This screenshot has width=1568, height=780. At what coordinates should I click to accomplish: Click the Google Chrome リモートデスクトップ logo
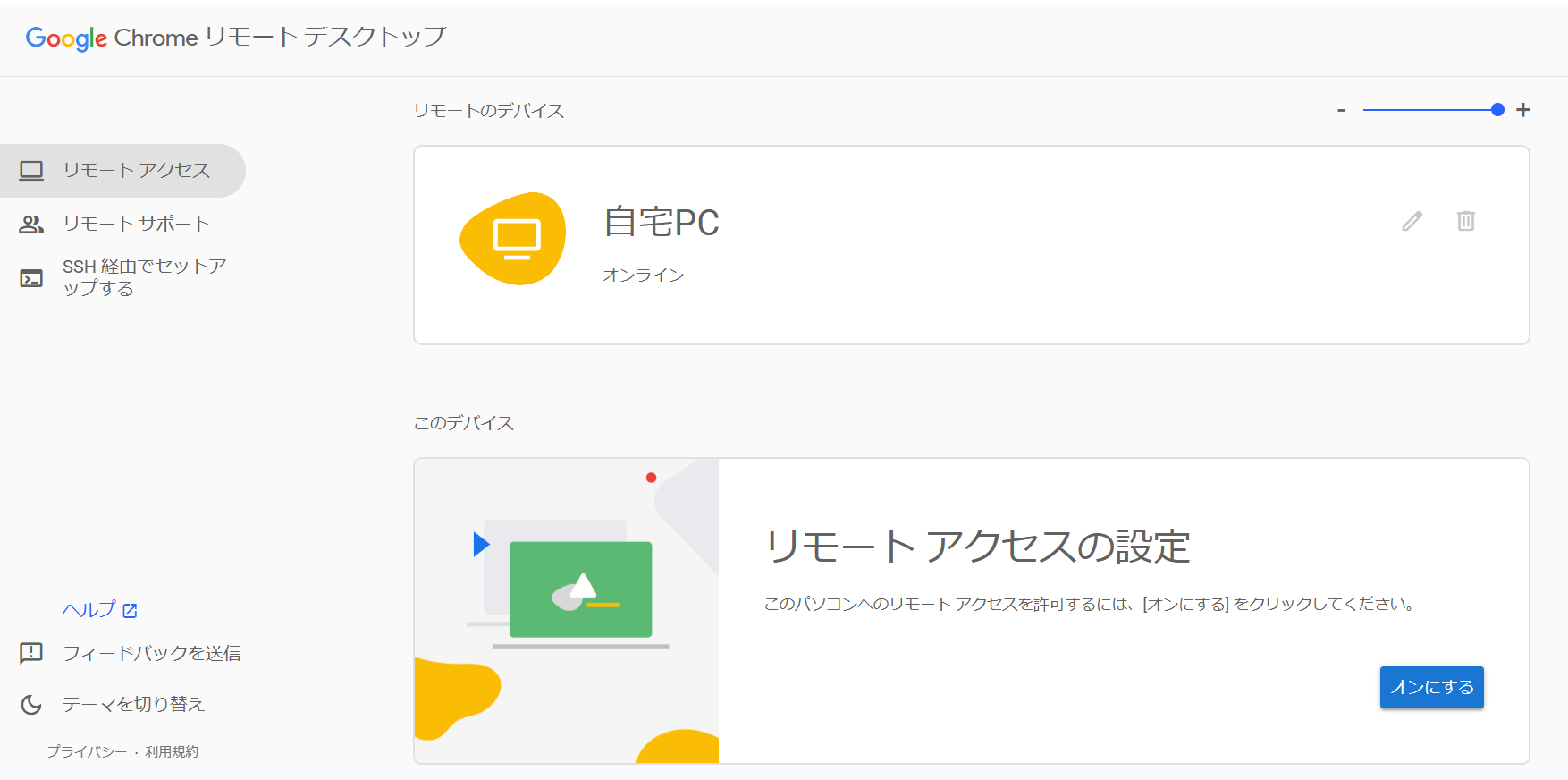[236, 38]
